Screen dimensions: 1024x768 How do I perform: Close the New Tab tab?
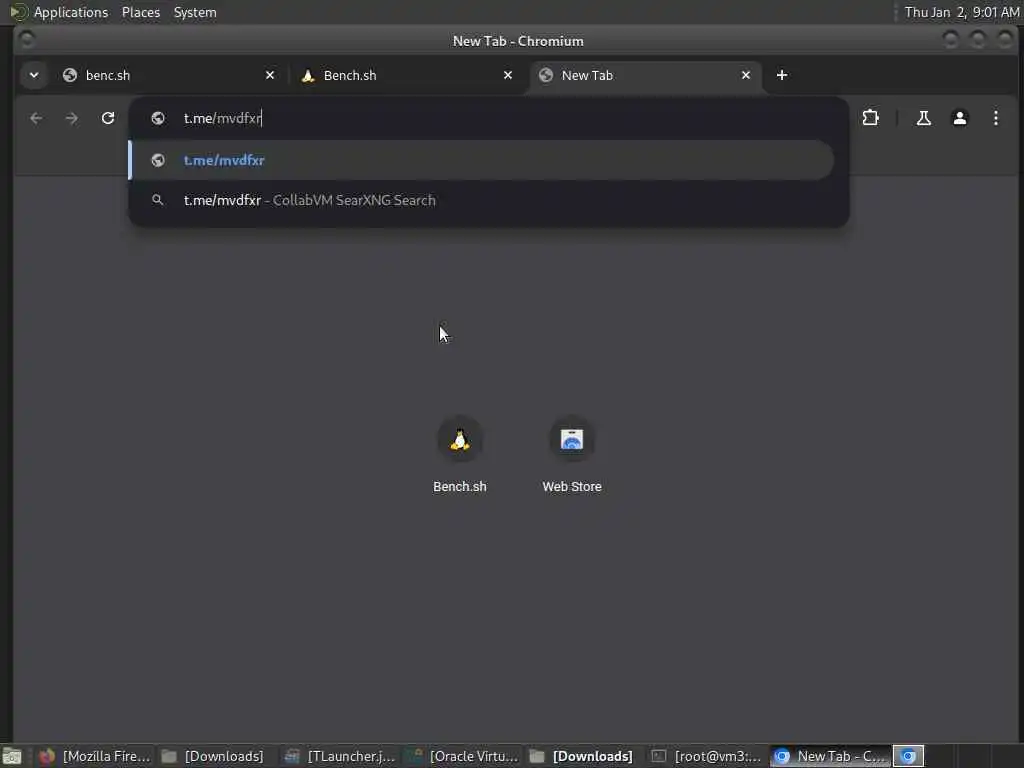746,75
